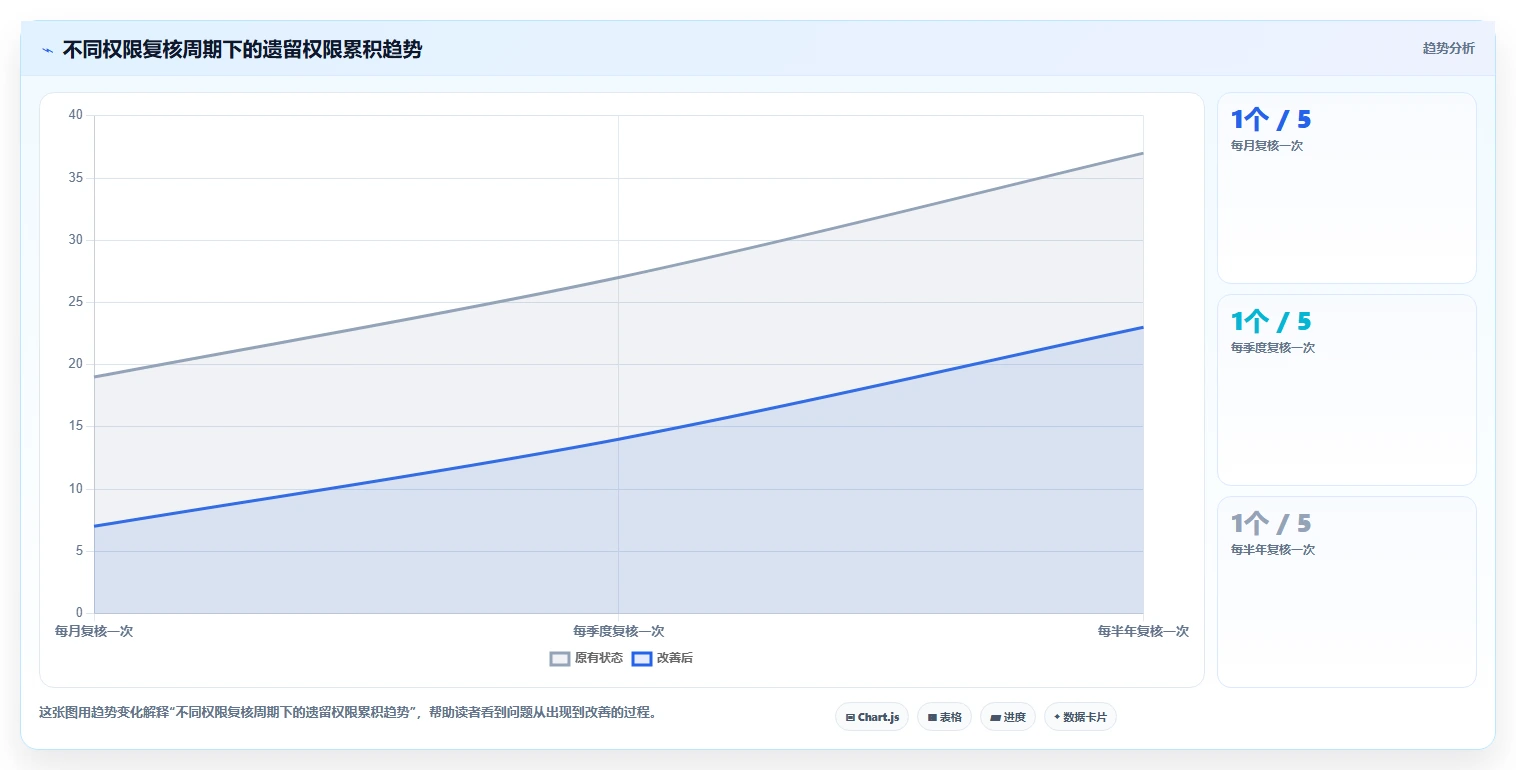This screenshot has height=770, width=1516.
Task: Select the 表格 tag
Action: [944, 717]
